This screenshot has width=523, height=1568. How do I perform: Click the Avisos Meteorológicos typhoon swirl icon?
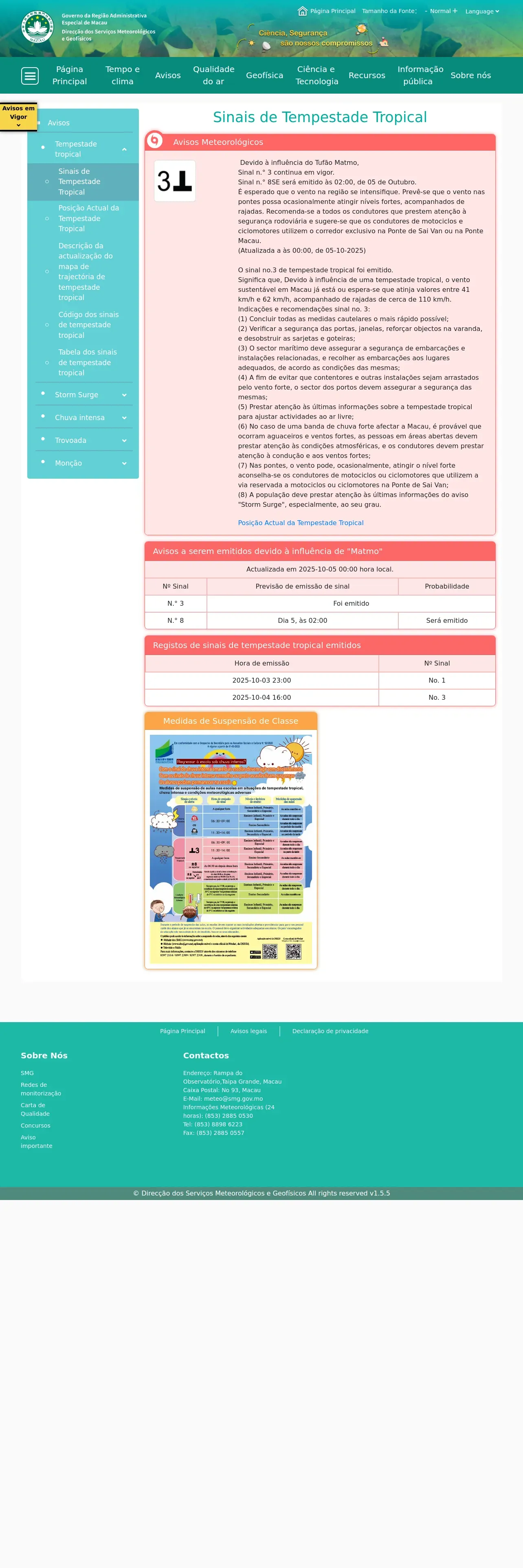[x=155, y=140]
